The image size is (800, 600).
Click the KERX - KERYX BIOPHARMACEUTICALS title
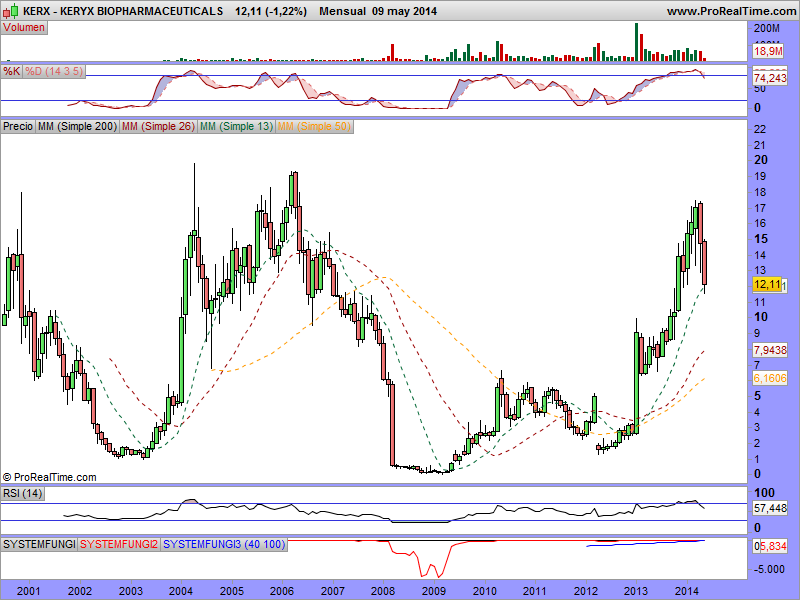coord(123,11)
